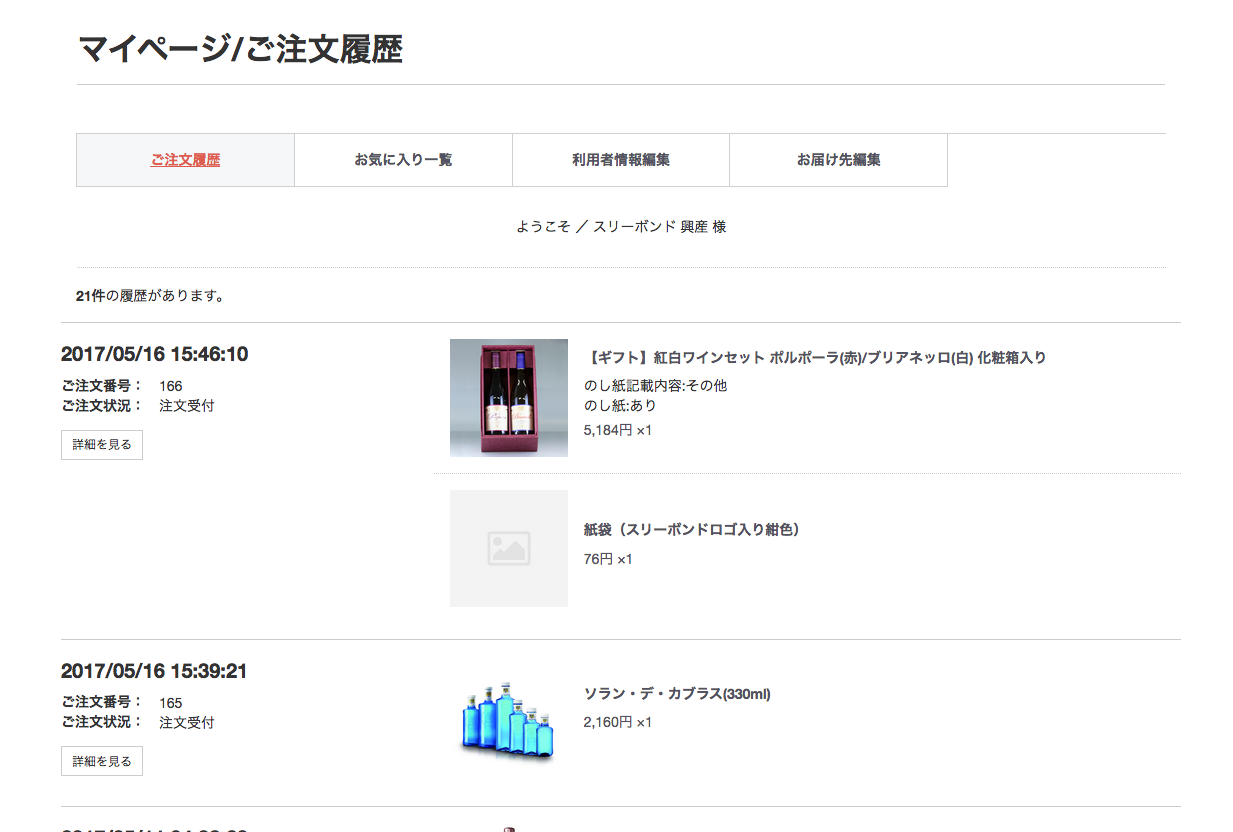Select the ご注文履歴 tab
This screenshot has height=832, width=1233.
pos(185,160)
